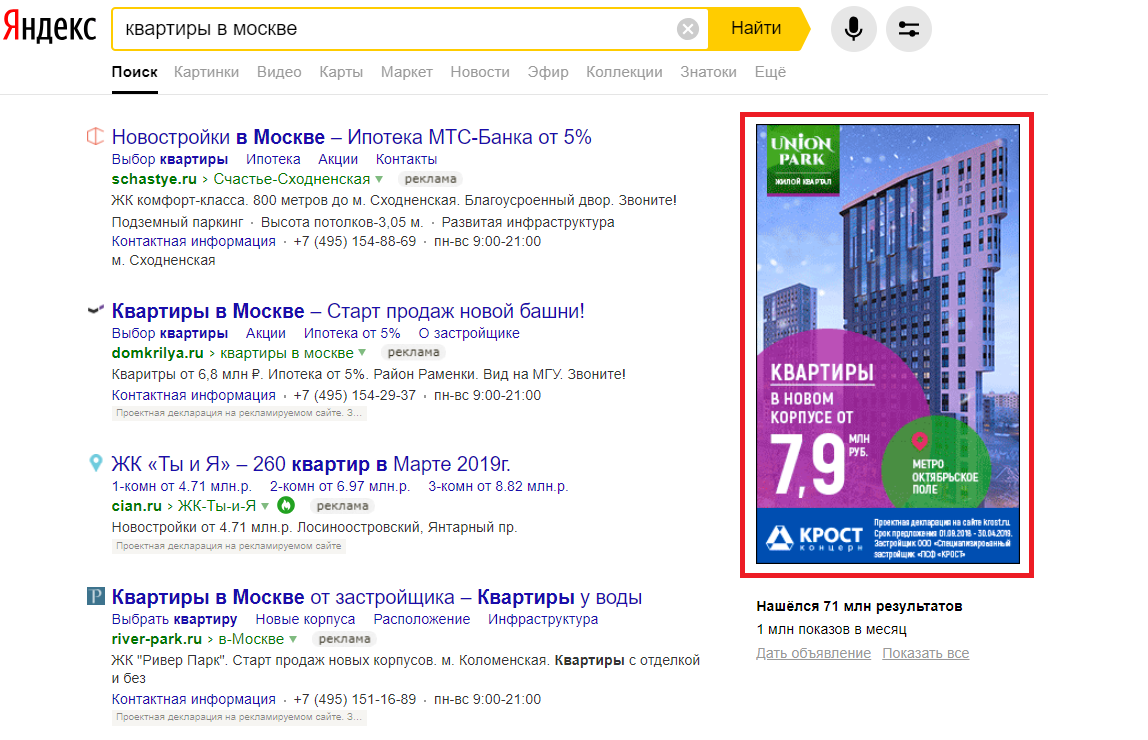Click Инфраструктура sitelink
1148x740 pixels.
543,619
